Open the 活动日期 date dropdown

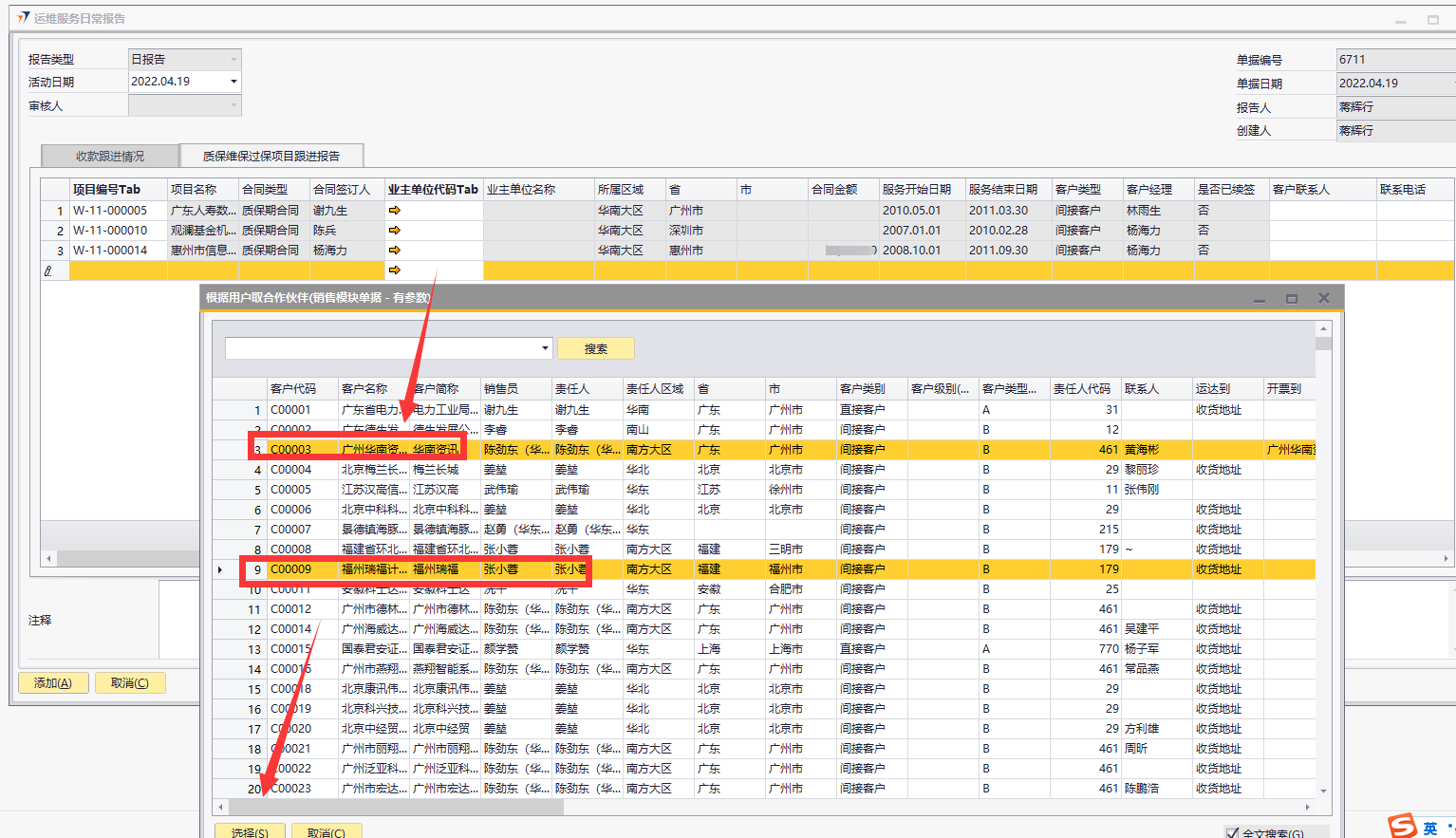[x=233, y=82]
